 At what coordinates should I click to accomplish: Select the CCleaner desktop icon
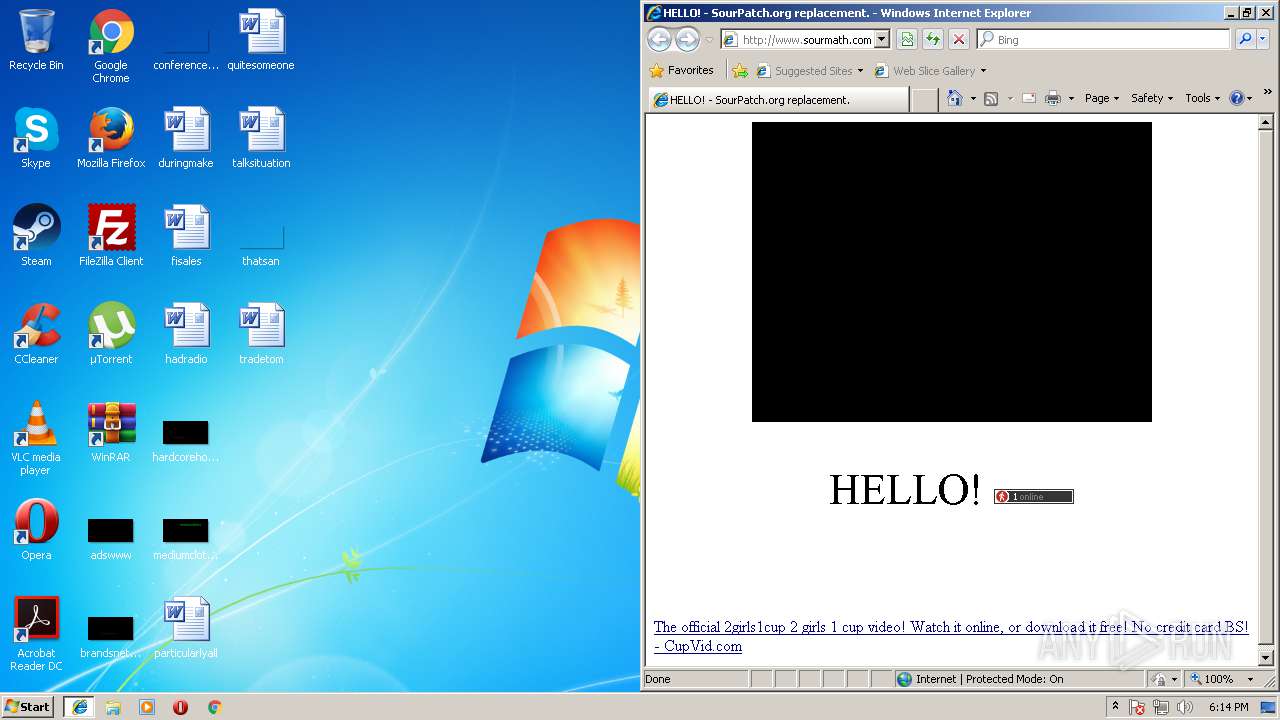(x=36, y=334)
